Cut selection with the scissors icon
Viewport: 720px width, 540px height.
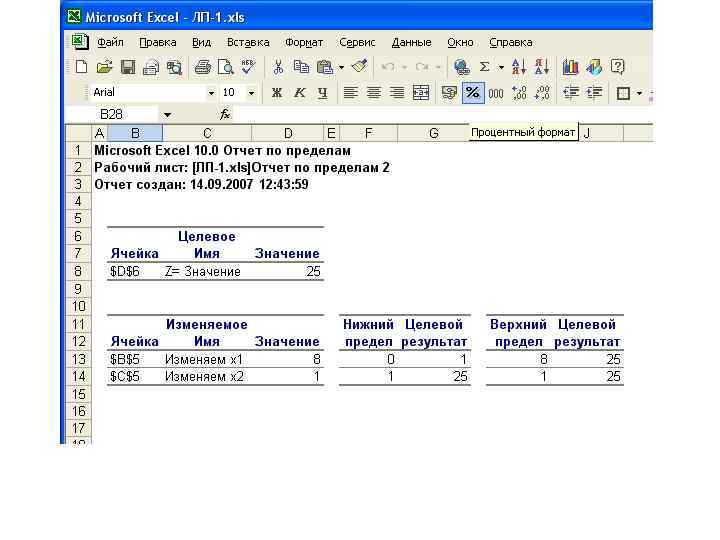[x=278, y=67]
